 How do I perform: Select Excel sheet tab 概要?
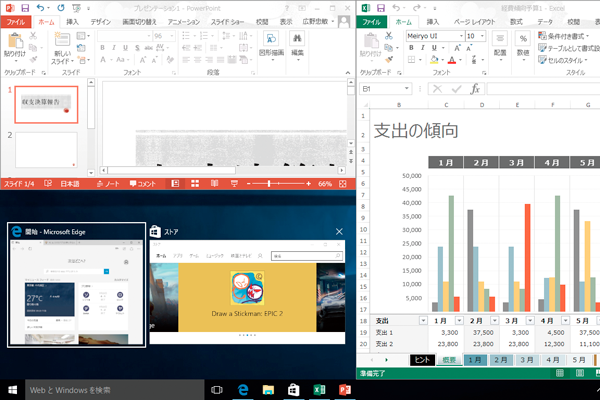[449, 360]
